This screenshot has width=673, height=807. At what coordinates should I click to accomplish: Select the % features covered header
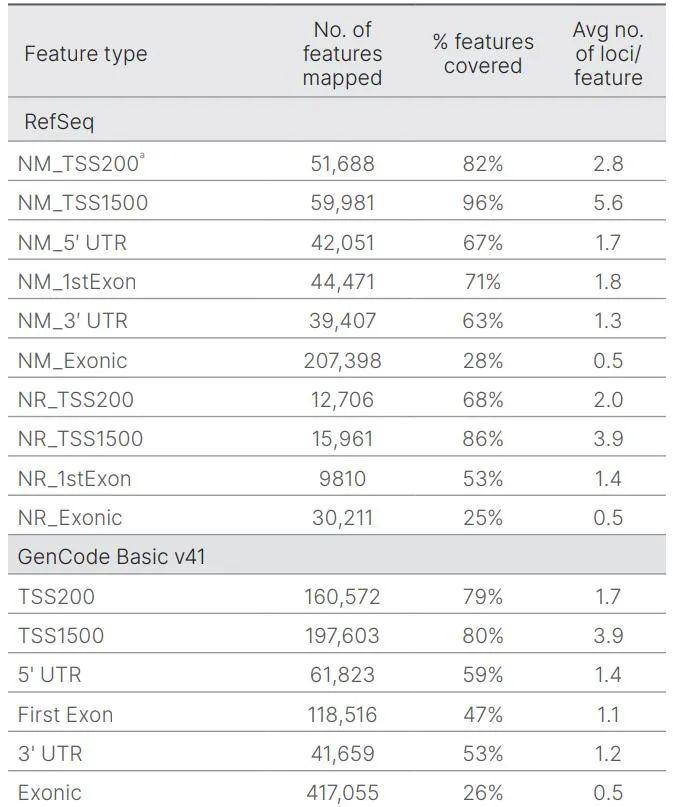482,54
